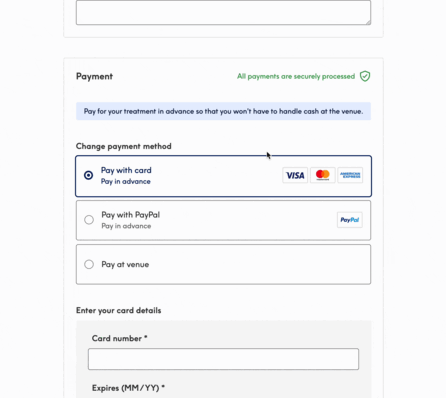Click the Visa card logo

pyautogui.click(x=295, y=175)
